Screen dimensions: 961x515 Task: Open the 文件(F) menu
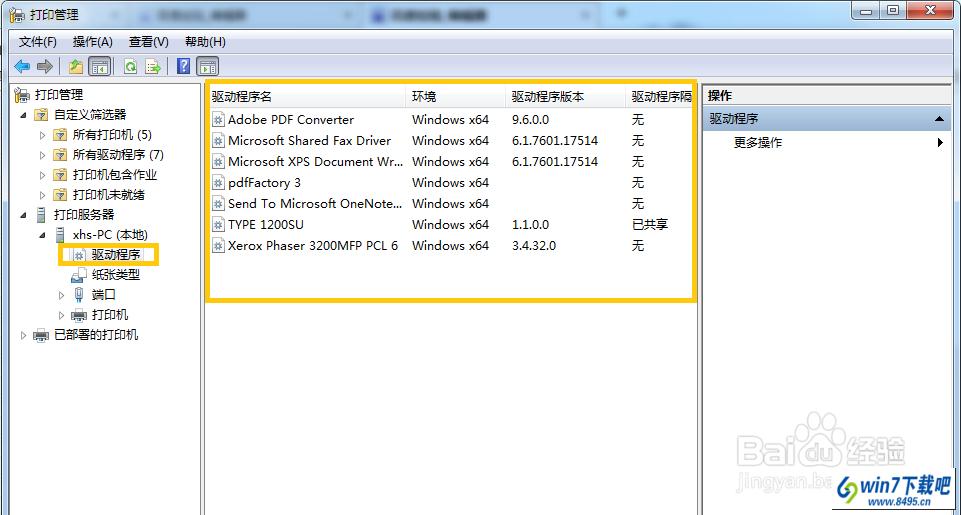38,42
